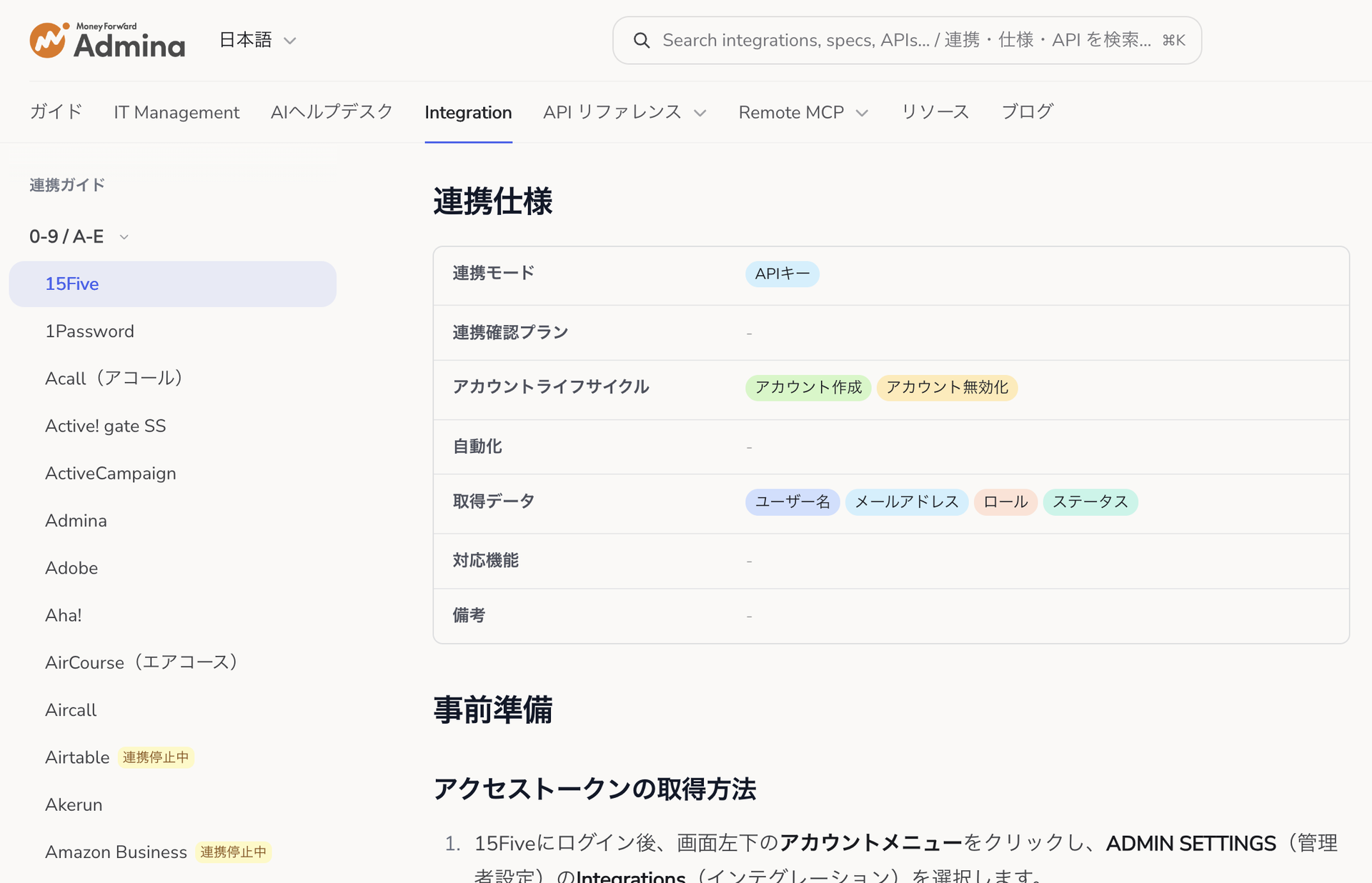Open the ガイド tab
Viewport: 1372px width, 883px height.
(x=56, y=112)
